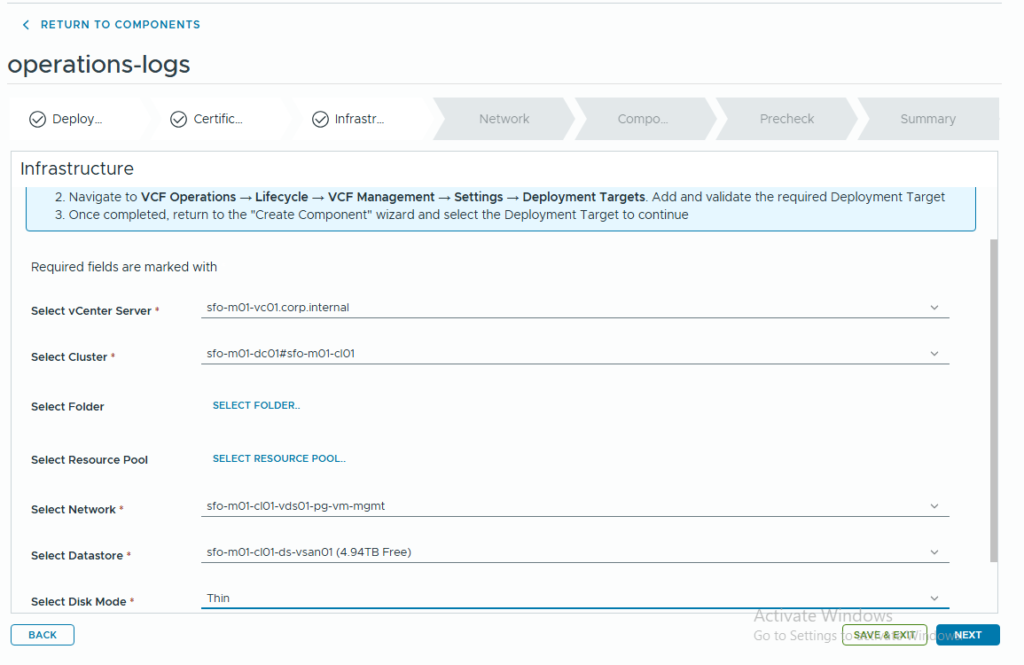Image resolution: width=1024 pixels, height=665 pixels.
Task: Click the vertical scrollbar in Infrastructure panel
Action: click(992, 400)
